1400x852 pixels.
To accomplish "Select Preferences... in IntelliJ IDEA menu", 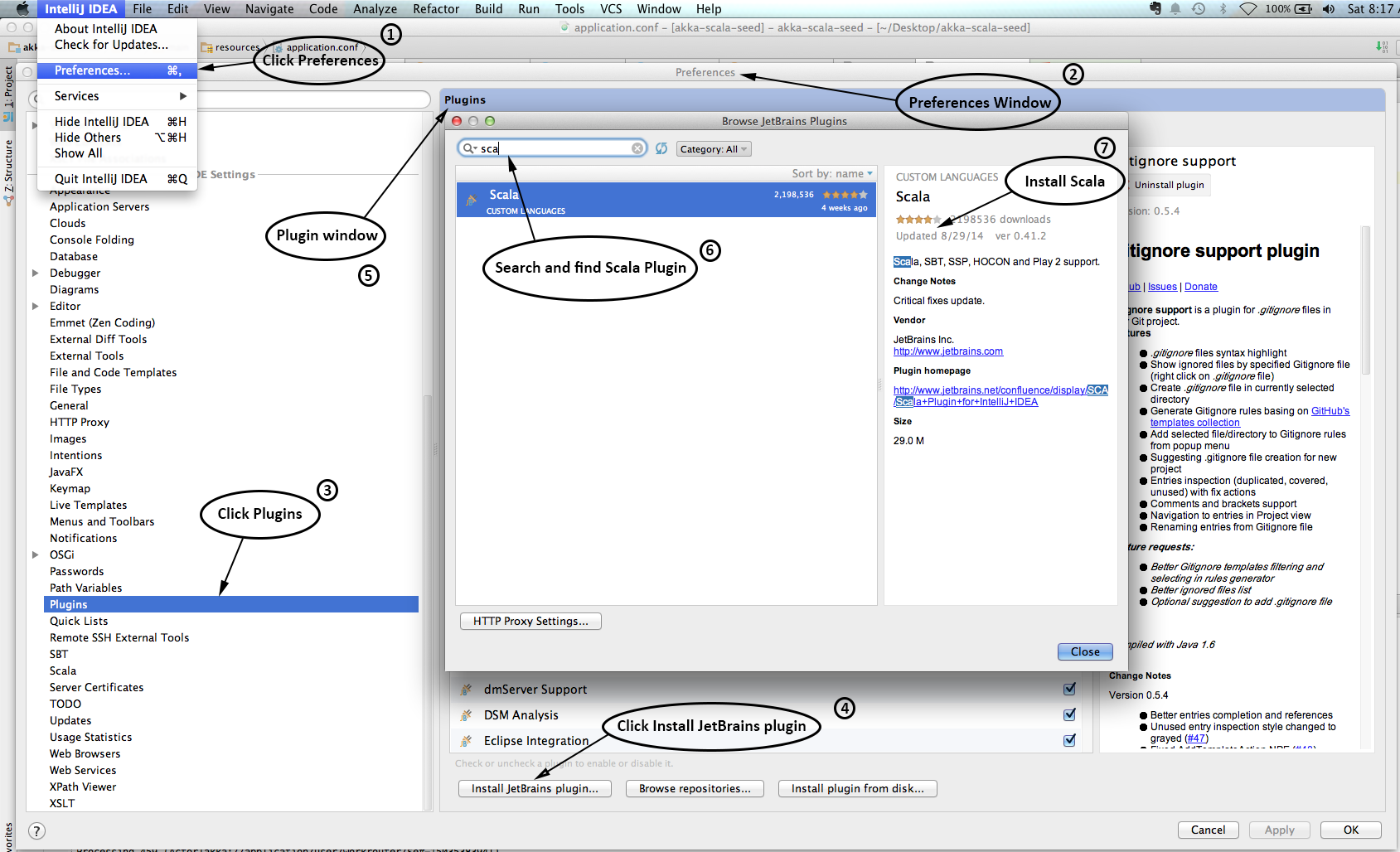I will [x=117, y=70].
